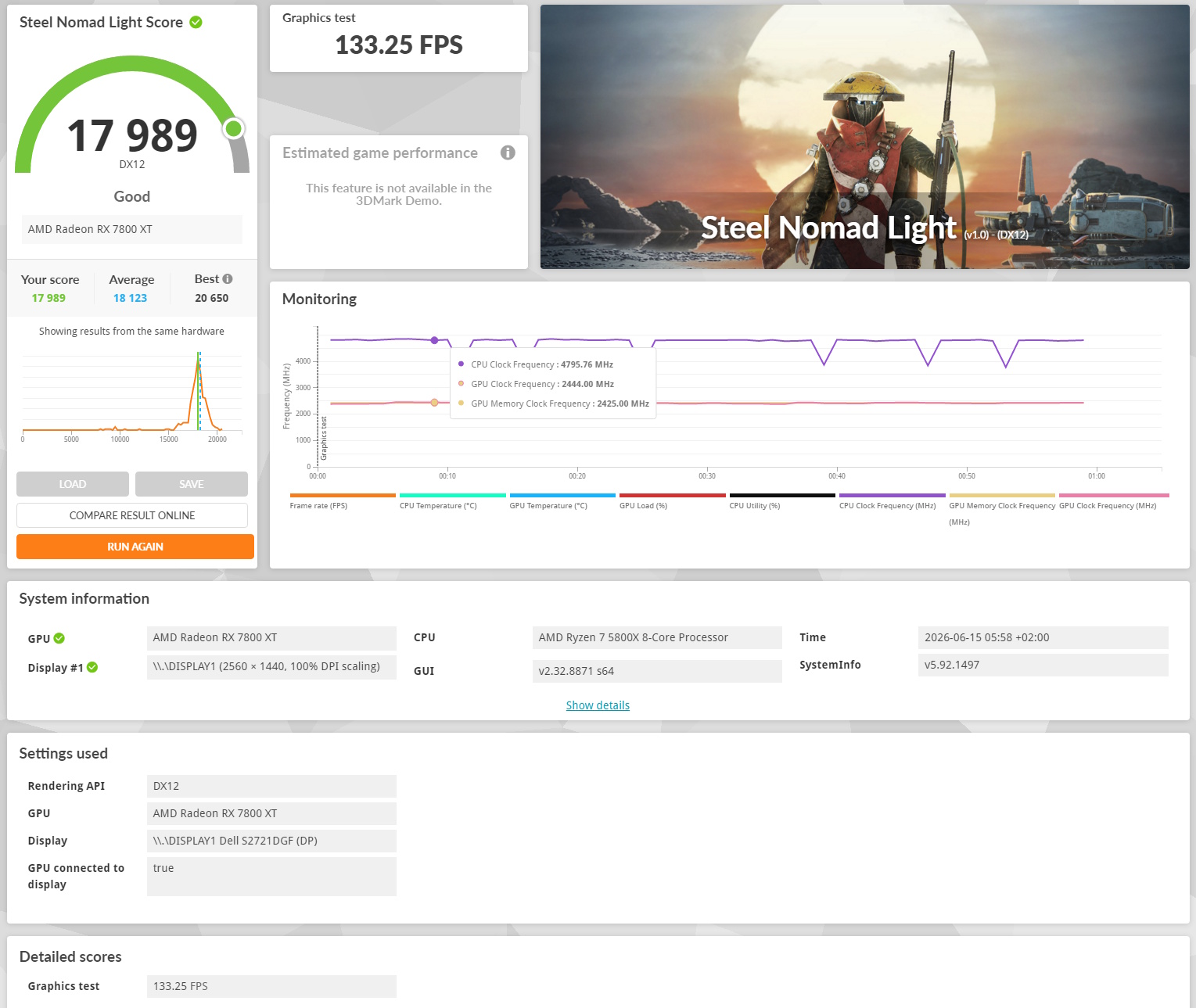The width and height of the screenshot is (1196, 1008).
Task: Click the green checkmark beside Steel Nomad Light Score
Action: 196,23
